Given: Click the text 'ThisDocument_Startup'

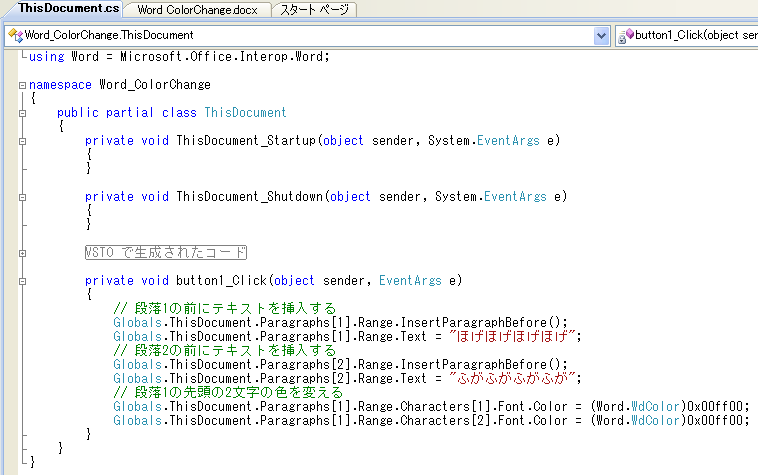Looking at the screenshot, I should [246, 141].
